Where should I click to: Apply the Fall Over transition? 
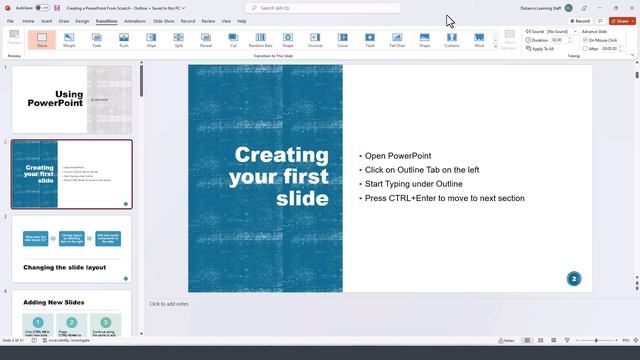(397, 40)
